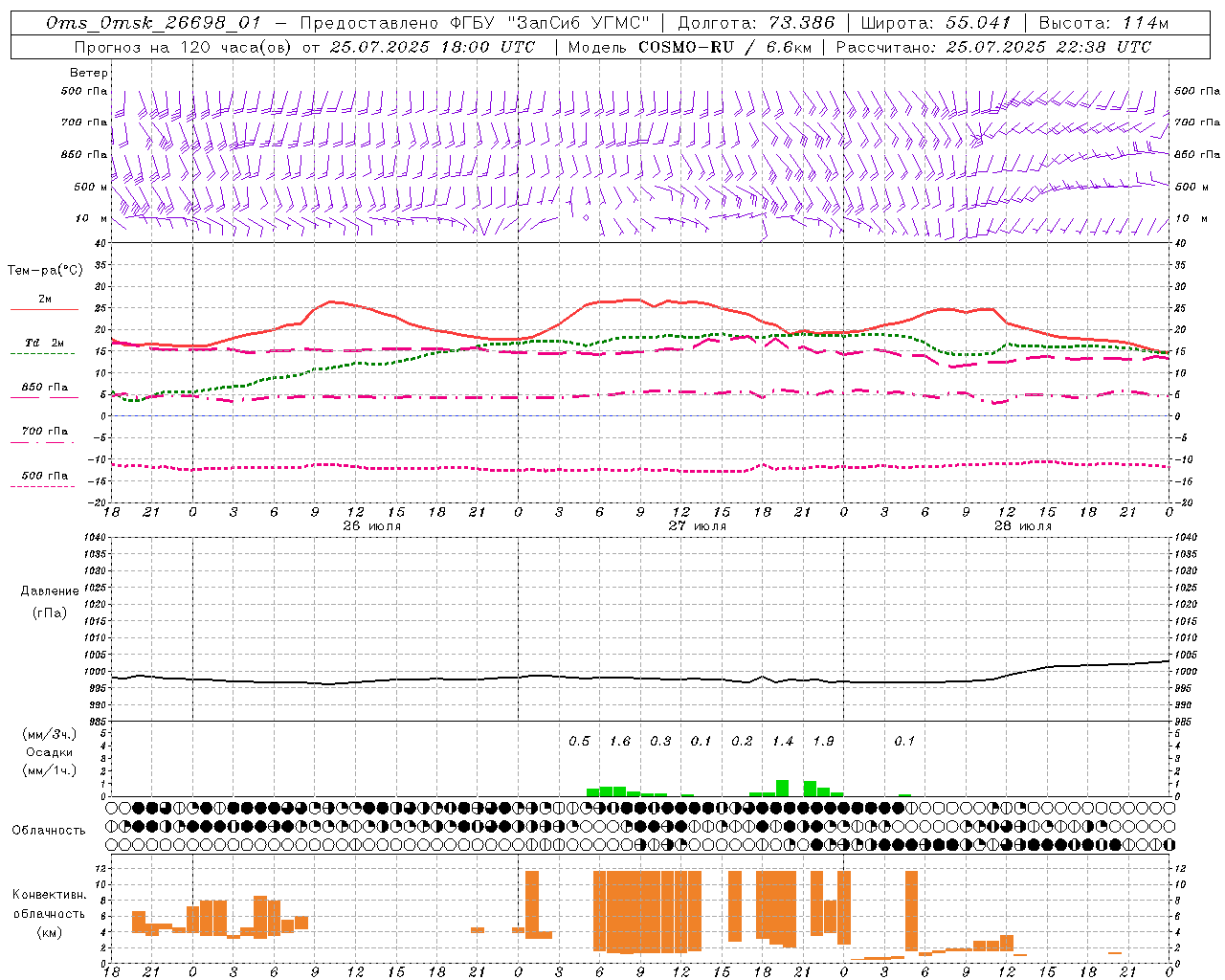Screen dimensions: 1225x980
Task: Click the 3-hour precipitation value 1.9
Action: [x=823, y=742]
